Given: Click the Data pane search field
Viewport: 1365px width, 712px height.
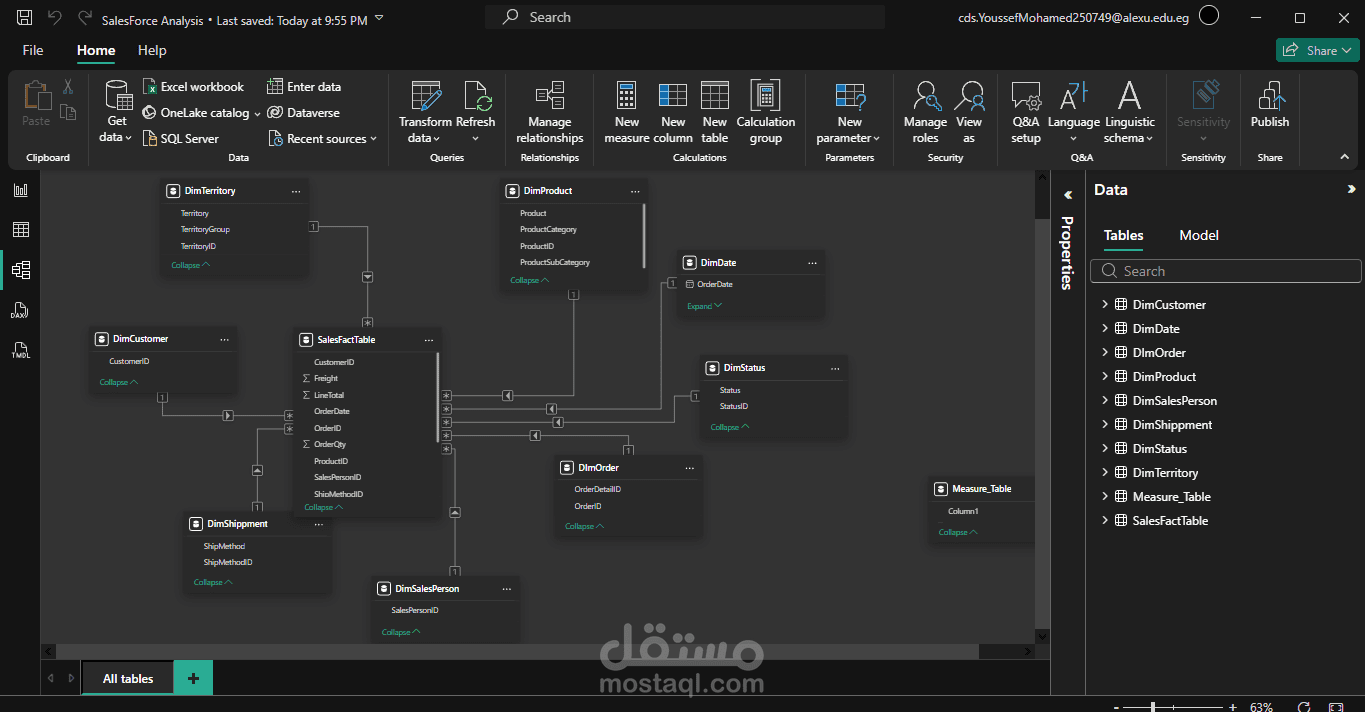Looking at the screenshot, I should (1226, 271).
